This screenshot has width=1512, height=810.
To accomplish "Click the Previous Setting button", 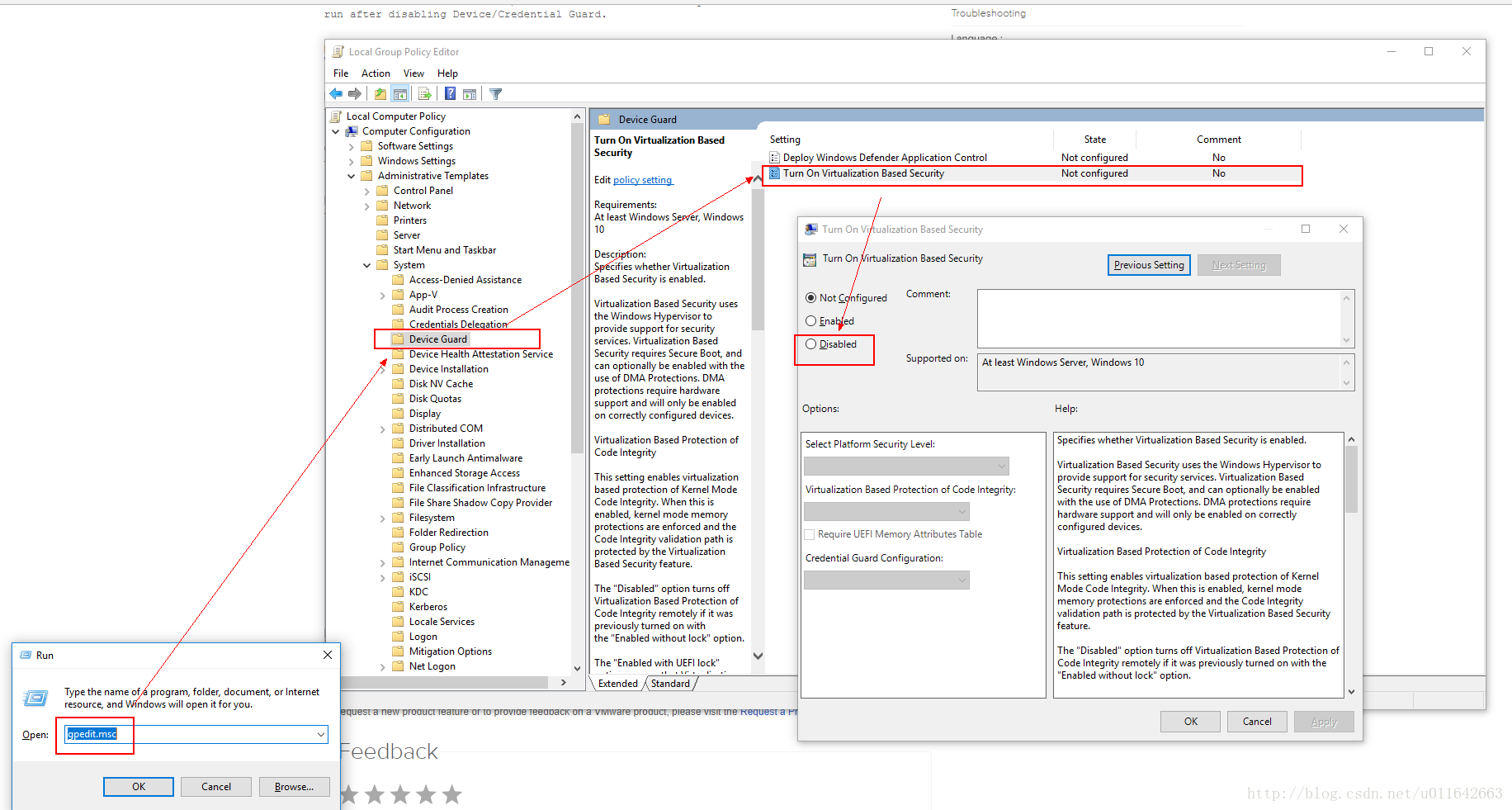I will [x=1149, y=265].
